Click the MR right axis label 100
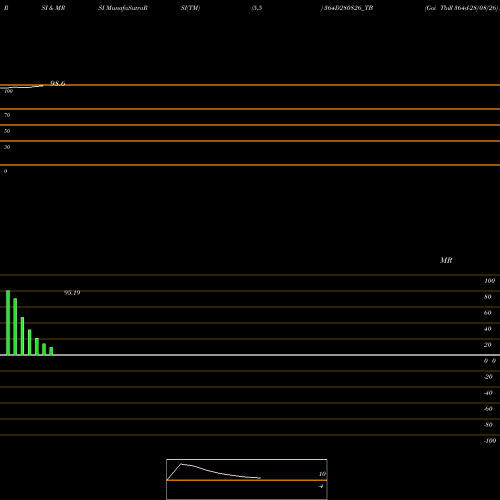 pos(490,281)
